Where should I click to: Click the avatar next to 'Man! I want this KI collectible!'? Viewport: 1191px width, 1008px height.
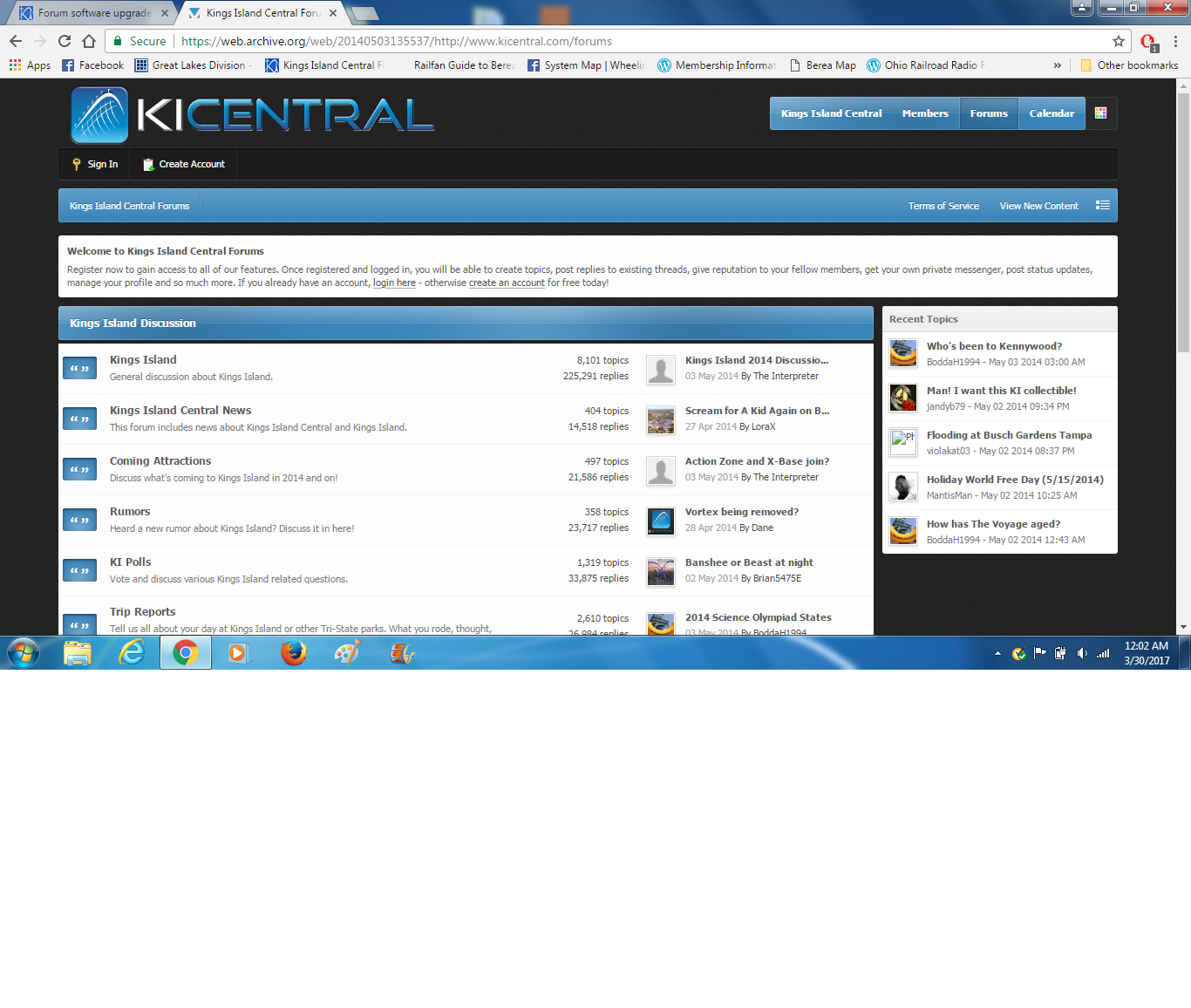pos(903,398)
